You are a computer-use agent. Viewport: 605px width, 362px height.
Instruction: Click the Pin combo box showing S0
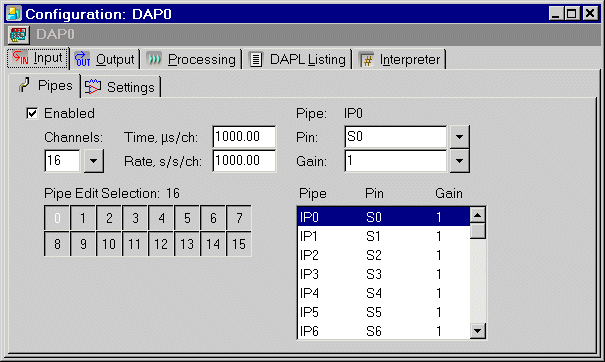[x=395, y=137]
